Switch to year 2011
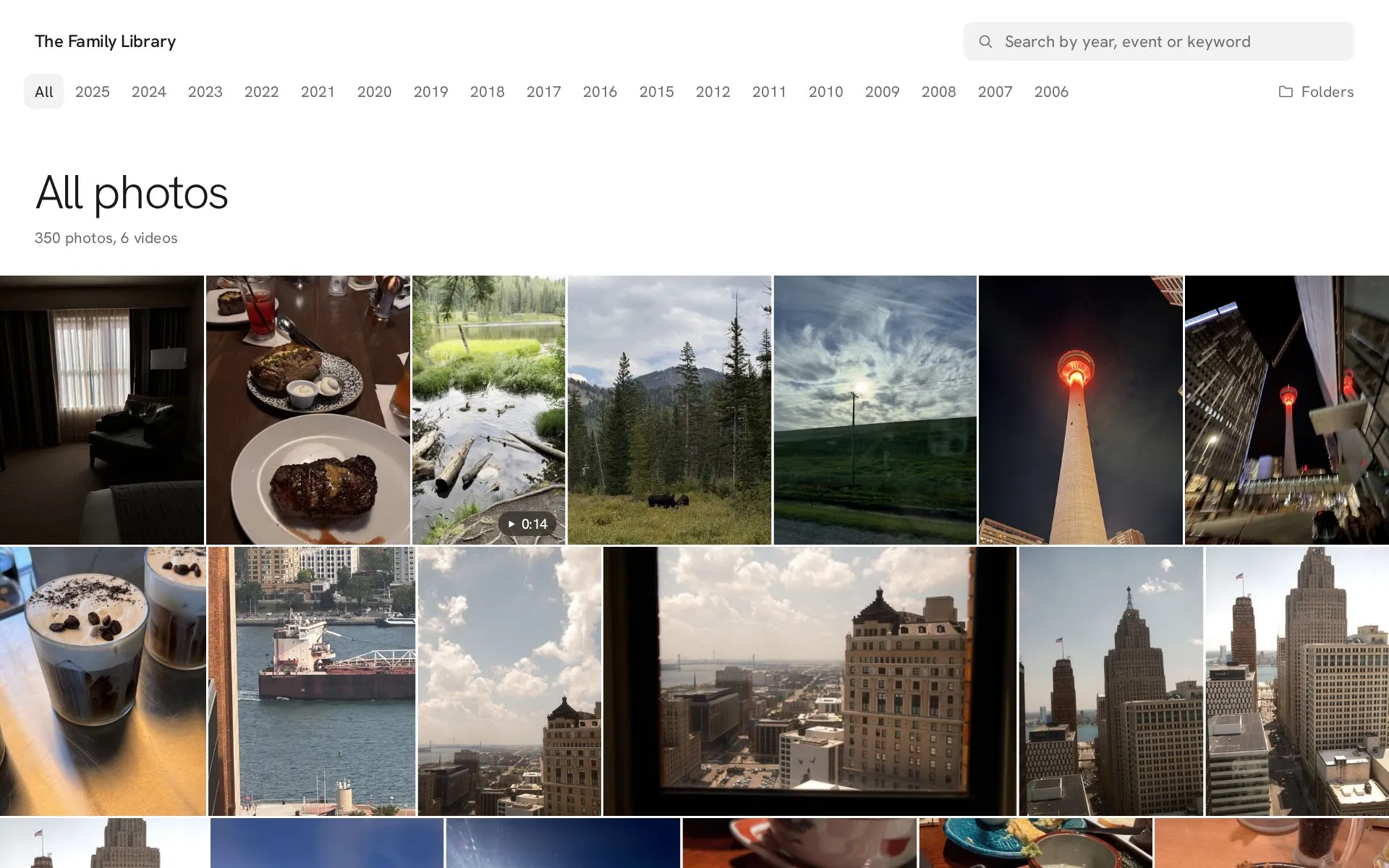The height and width of the screenshot is (868, 1389). 770,92
